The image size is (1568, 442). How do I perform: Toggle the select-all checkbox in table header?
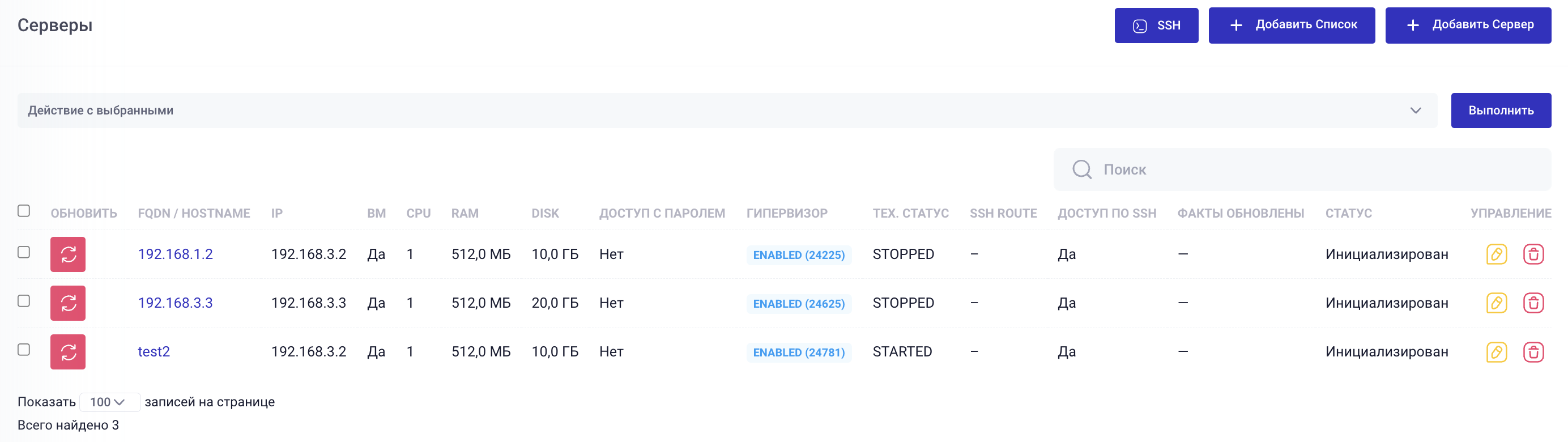[x=24, y=211]
